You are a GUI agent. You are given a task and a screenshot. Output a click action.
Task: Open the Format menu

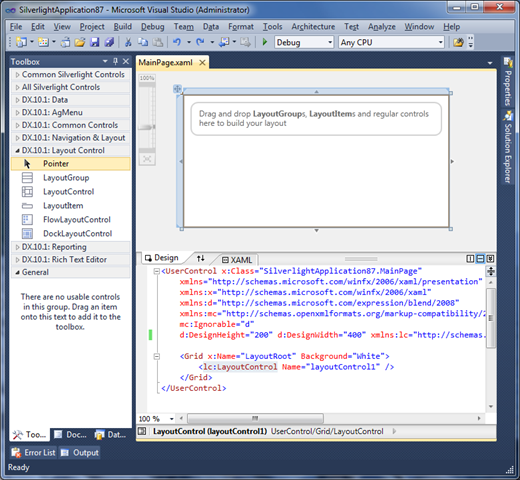[241, 27]
